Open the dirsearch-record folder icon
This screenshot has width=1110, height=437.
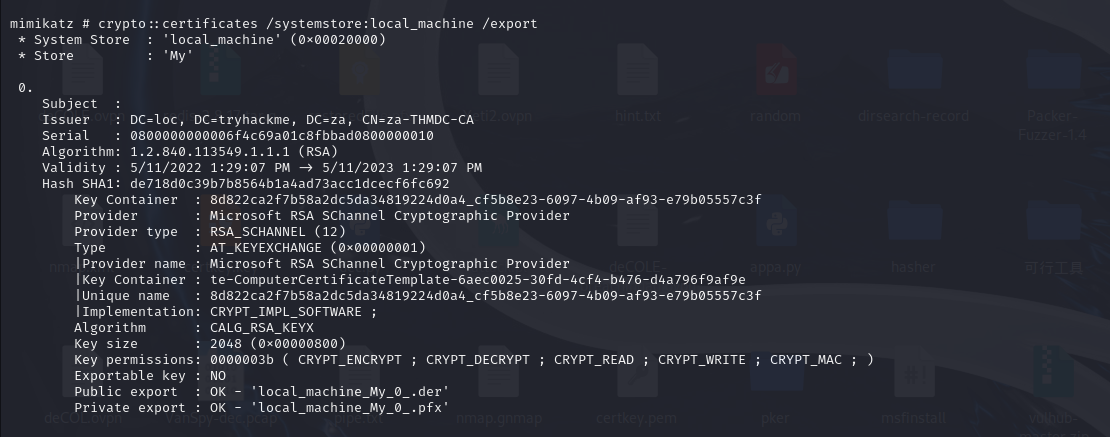[x=913, y=69]
